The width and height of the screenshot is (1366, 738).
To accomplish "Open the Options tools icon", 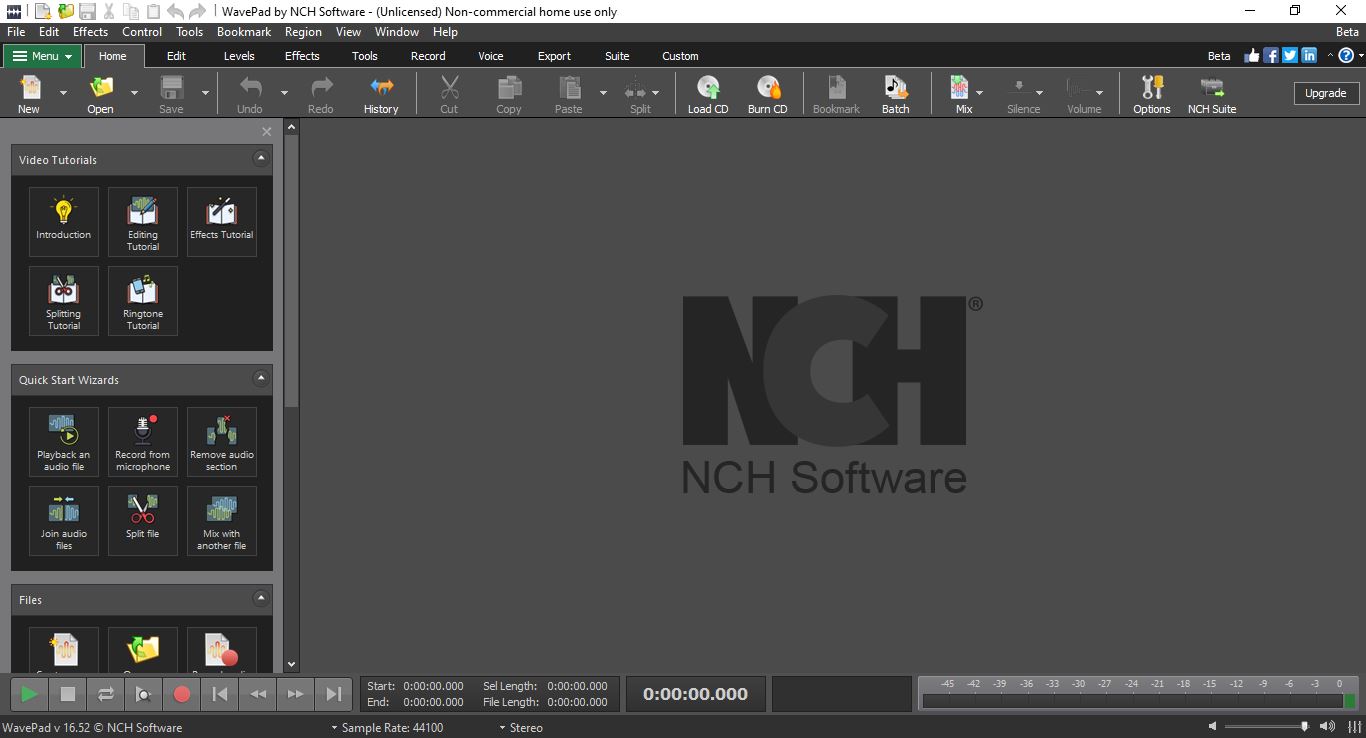I will click(x=1152, y=94).
